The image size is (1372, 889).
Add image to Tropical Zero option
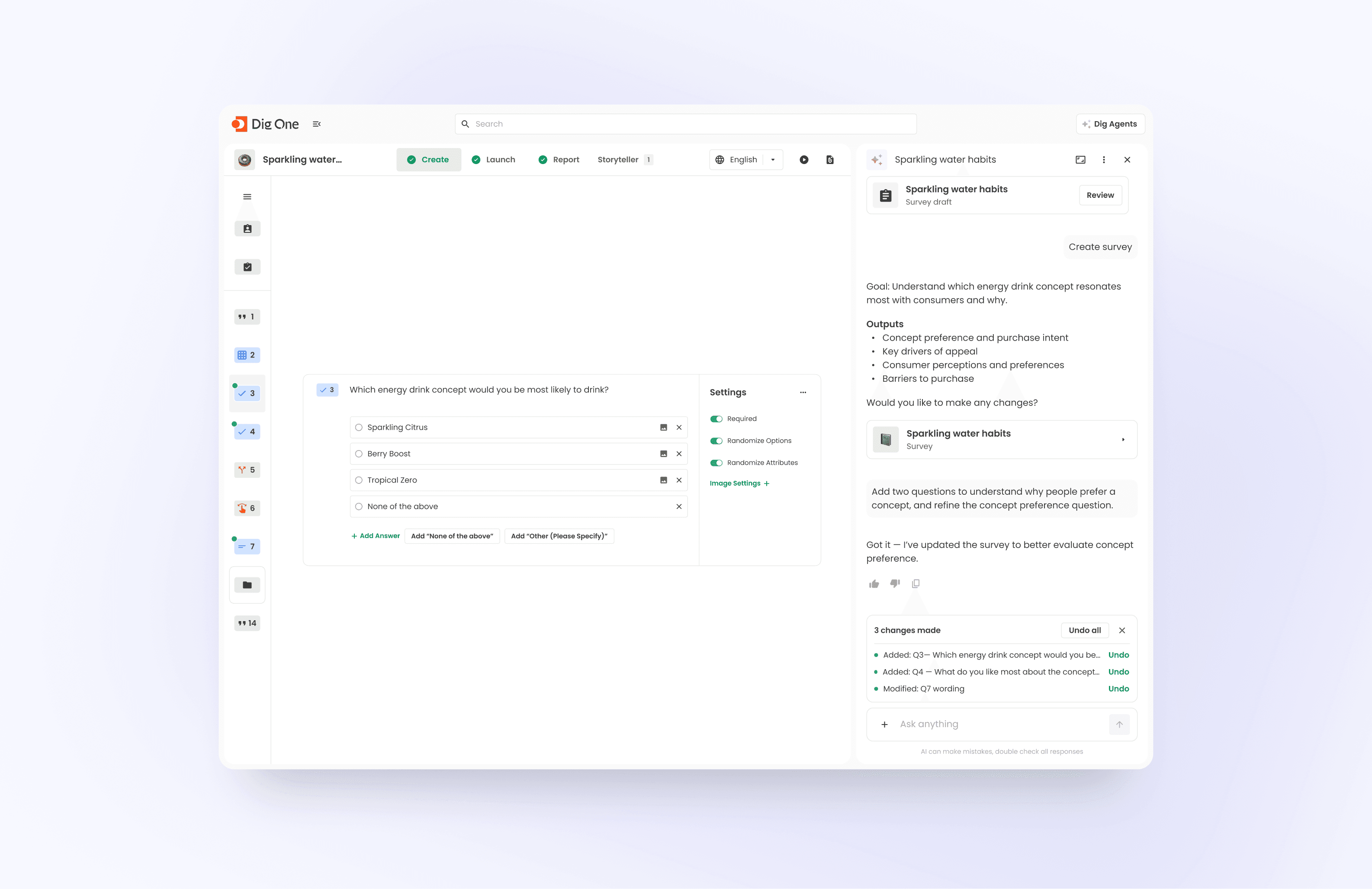click(664, 480)
